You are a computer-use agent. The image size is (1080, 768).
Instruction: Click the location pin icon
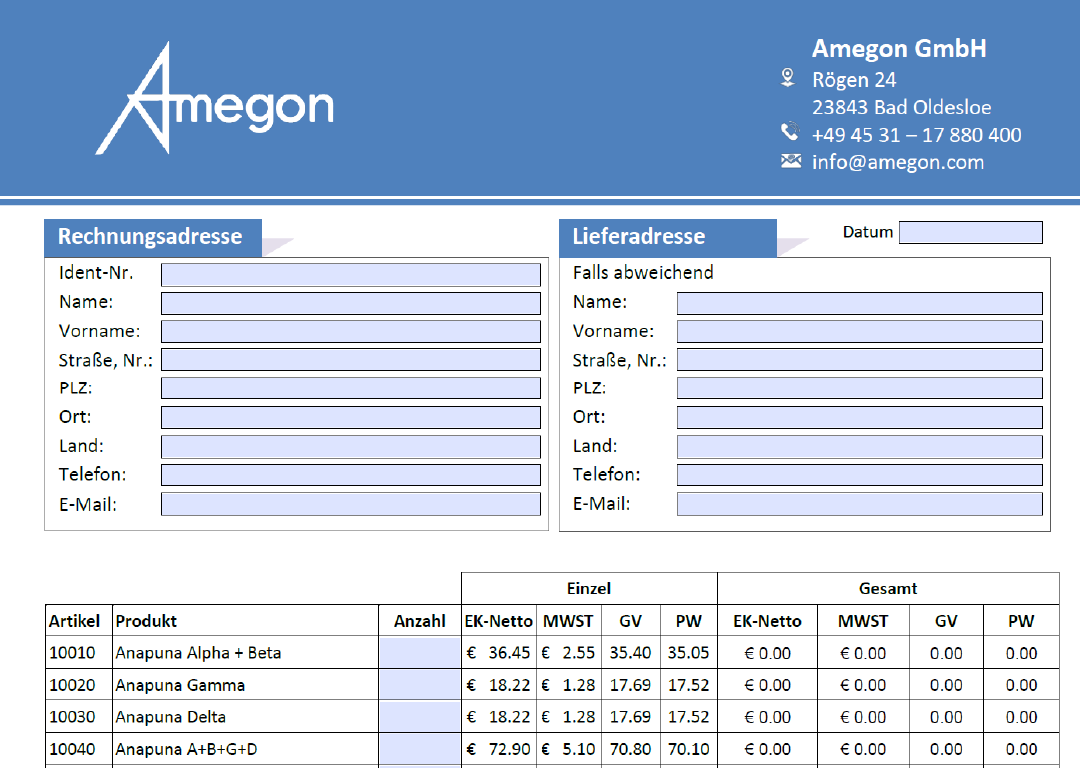pyautogui.click(x=788, y=78)
